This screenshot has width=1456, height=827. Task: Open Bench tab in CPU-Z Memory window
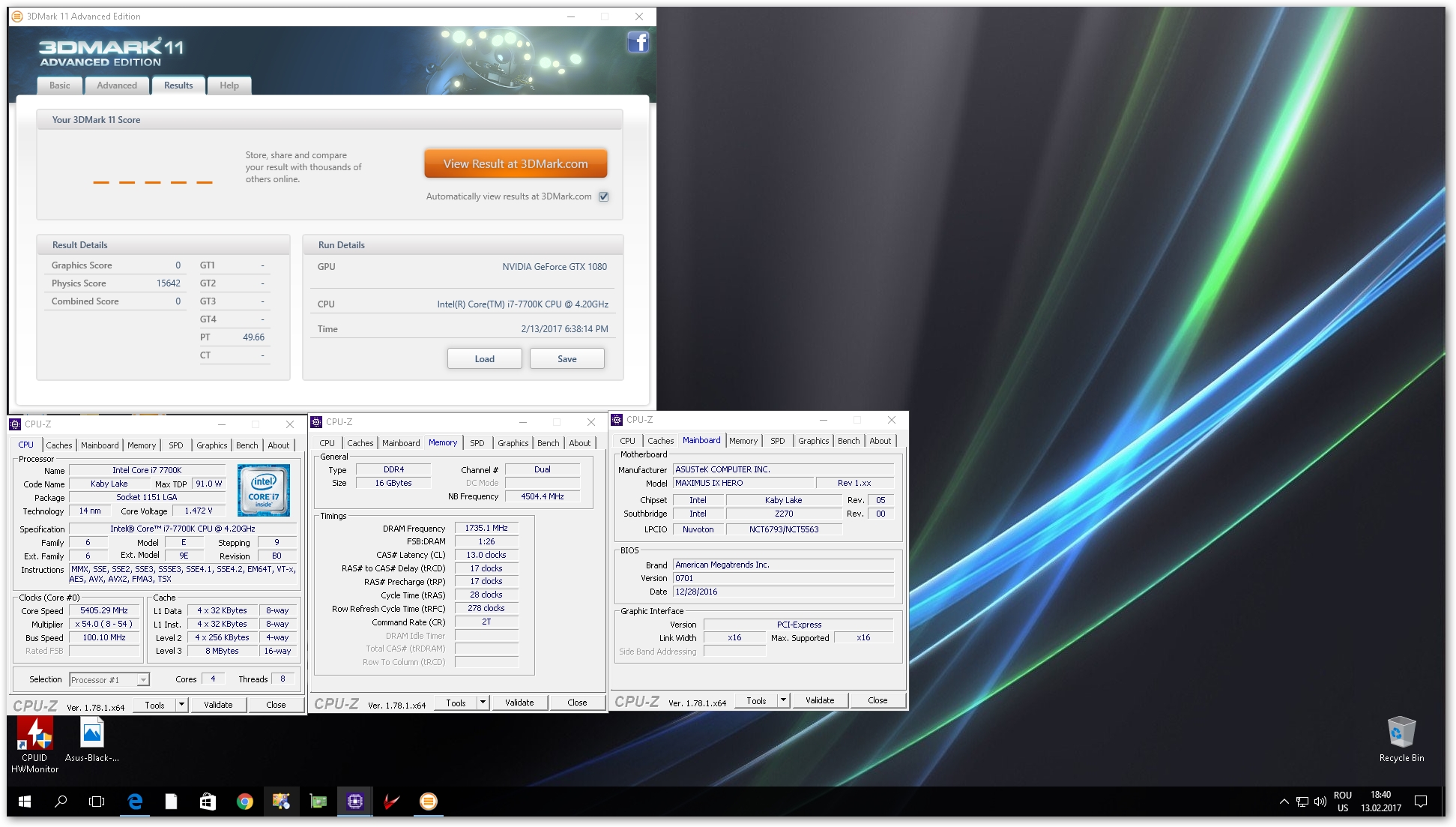(x=549, y=443)
